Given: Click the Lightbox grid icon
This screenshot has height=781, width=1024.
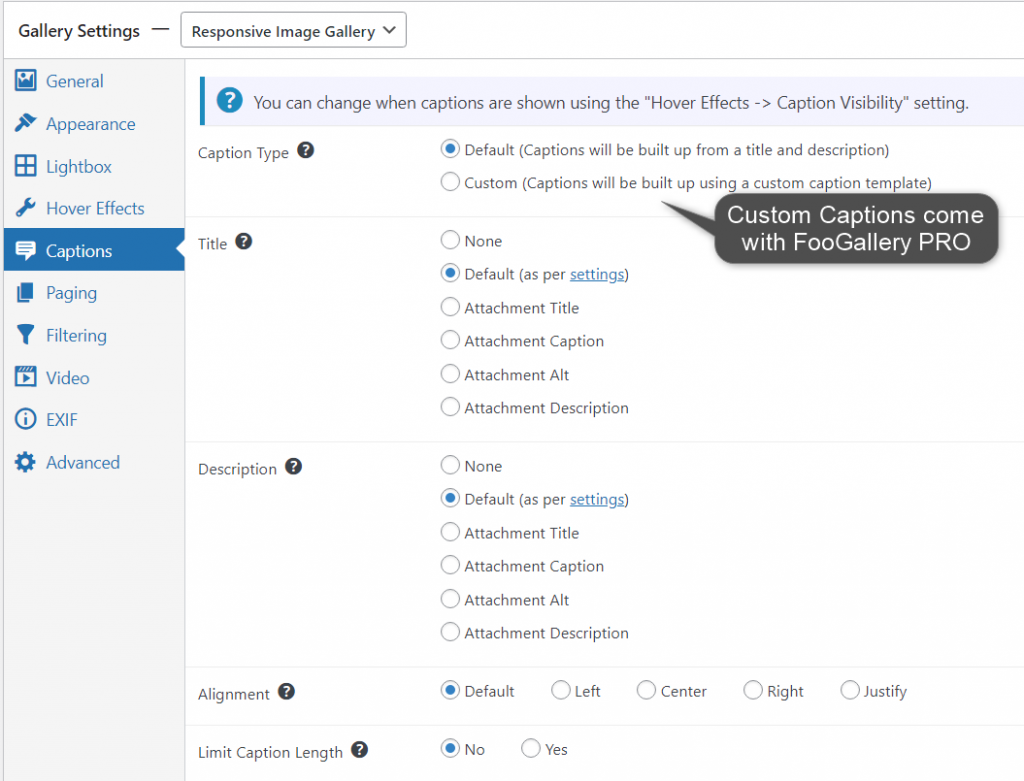Looking at the screenshot, I should [x=25, y=166].
